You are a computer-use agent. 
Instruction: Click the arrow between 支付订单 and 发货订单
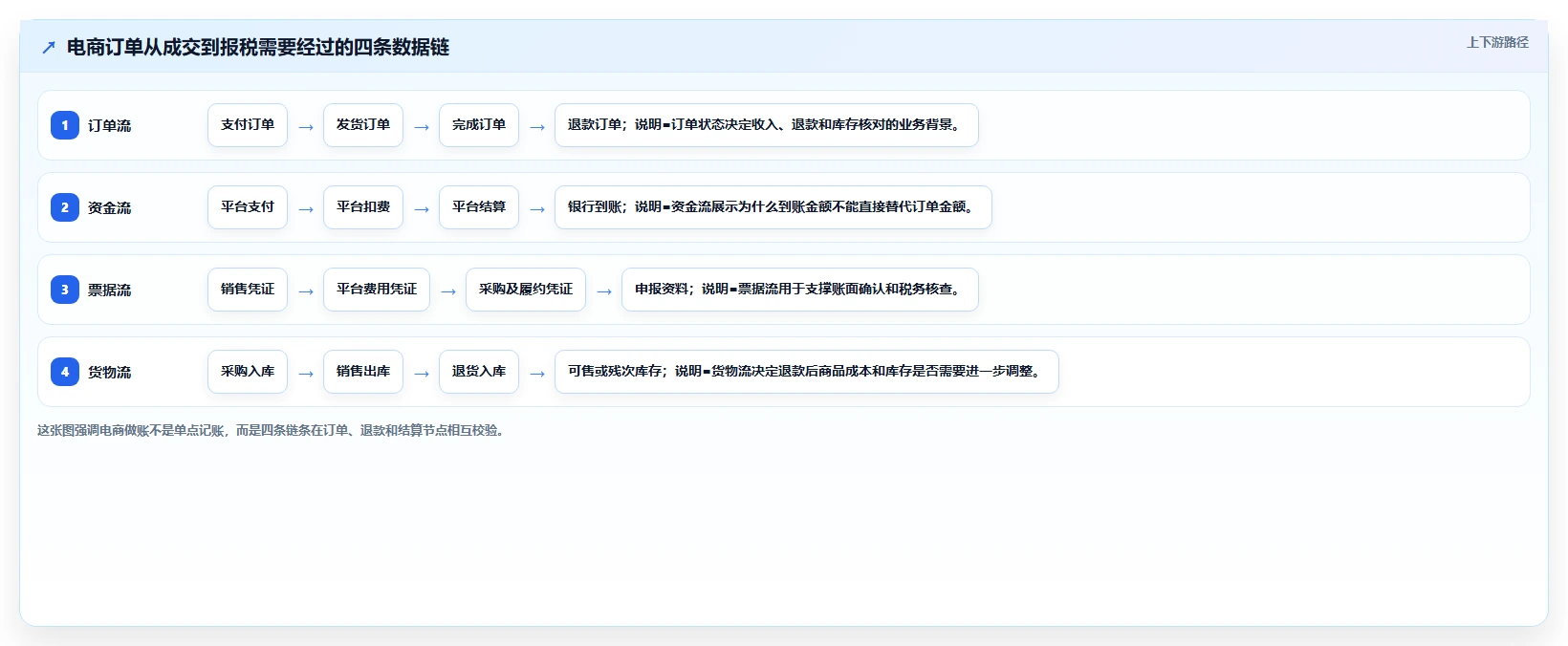[306, 127]
